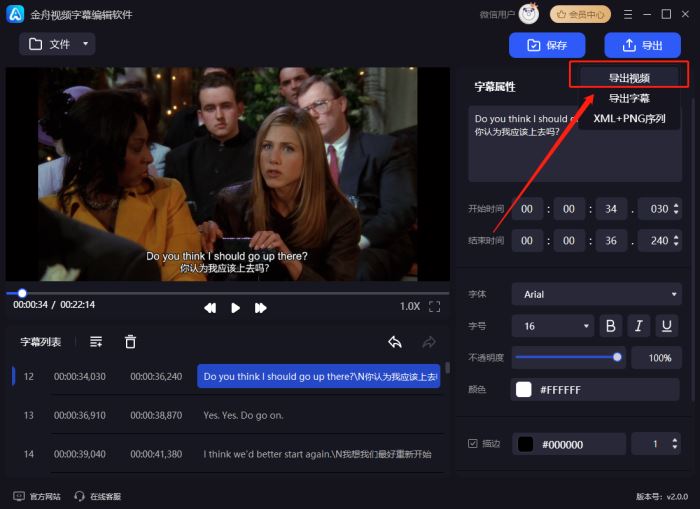Click the start time minutes field
Image resolution: width=700 pixels, height=509 pixels.
coord(569,209)
